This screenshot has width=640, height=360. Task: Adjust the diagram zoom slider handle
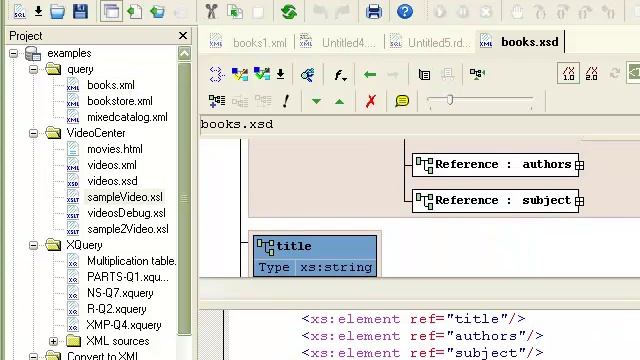450,100
